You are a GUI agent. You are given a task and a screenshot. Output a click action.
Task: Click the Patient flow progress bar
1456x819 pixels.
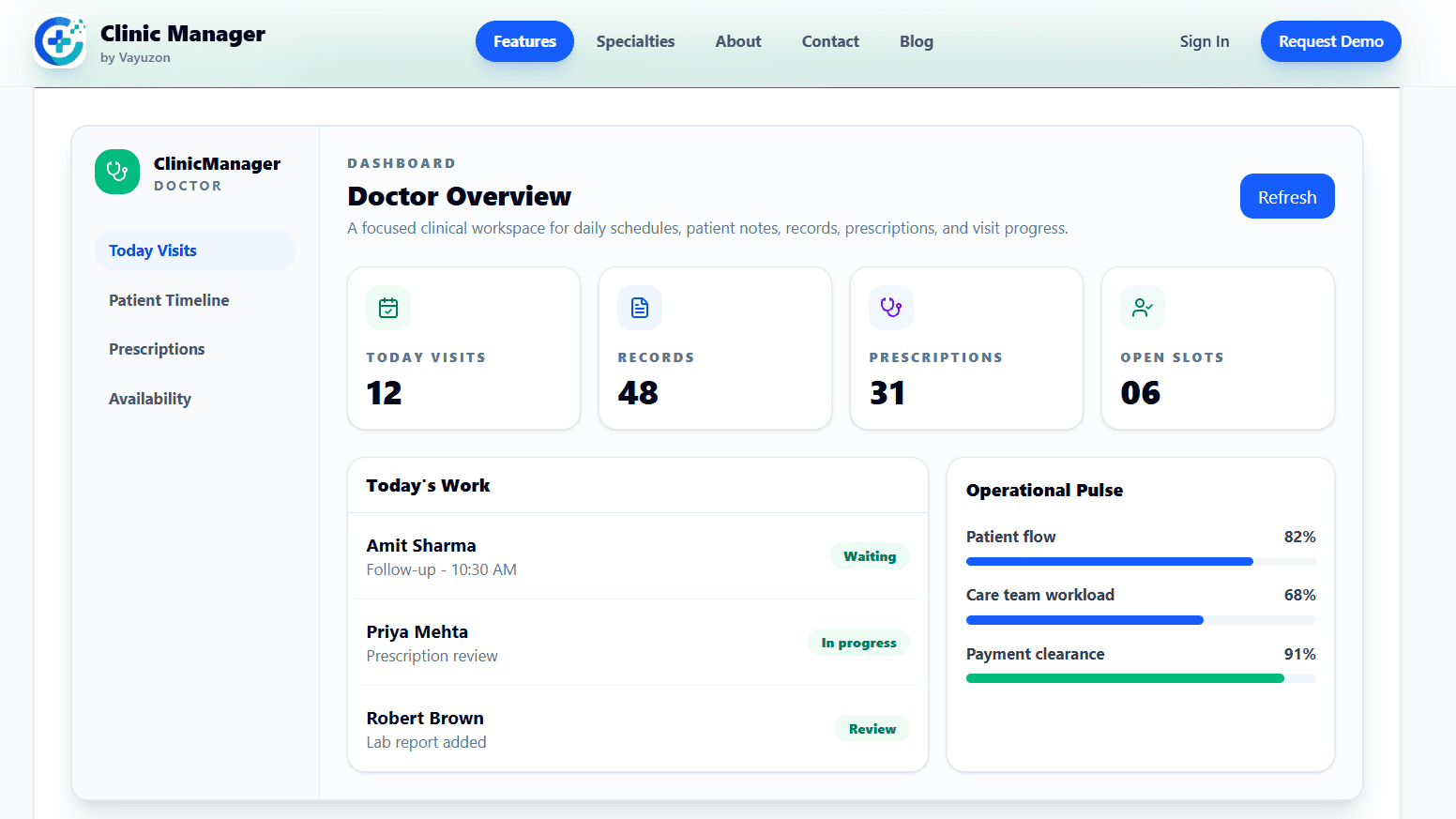(x=1141, y=562)
